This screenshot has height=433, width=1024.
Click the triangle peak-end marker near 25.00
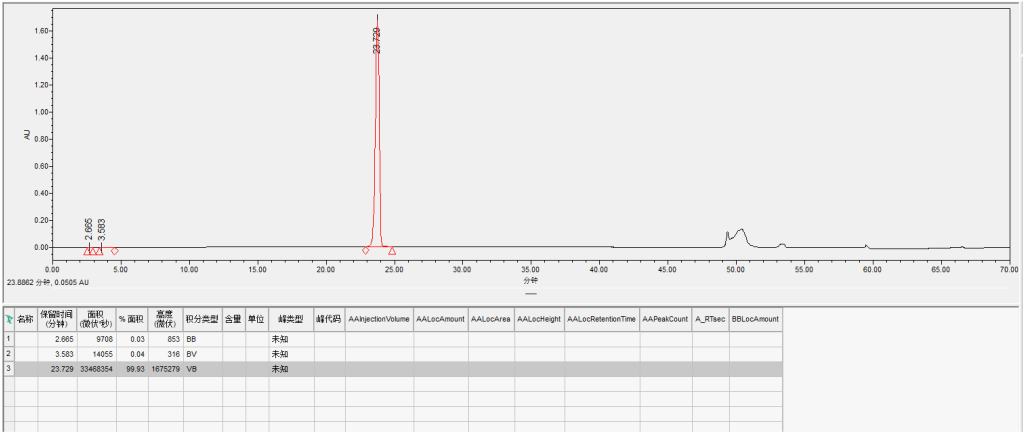click(x=392, y=251)
